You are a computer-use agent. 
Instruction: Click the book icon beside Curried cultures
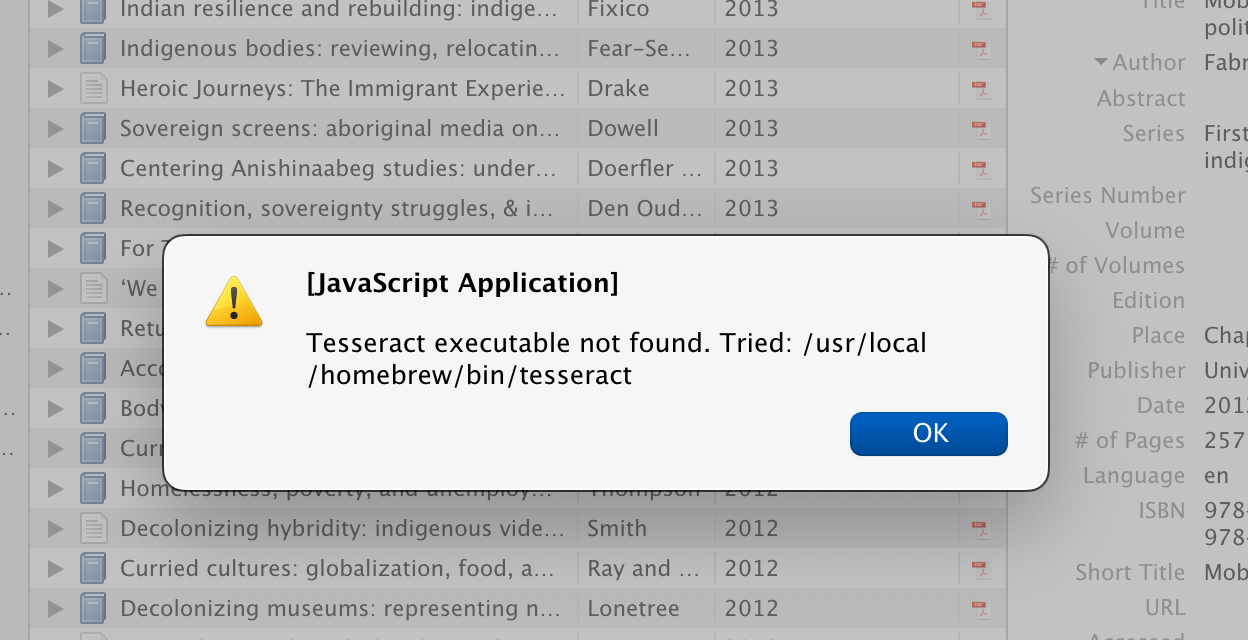(x=93, y=568)
